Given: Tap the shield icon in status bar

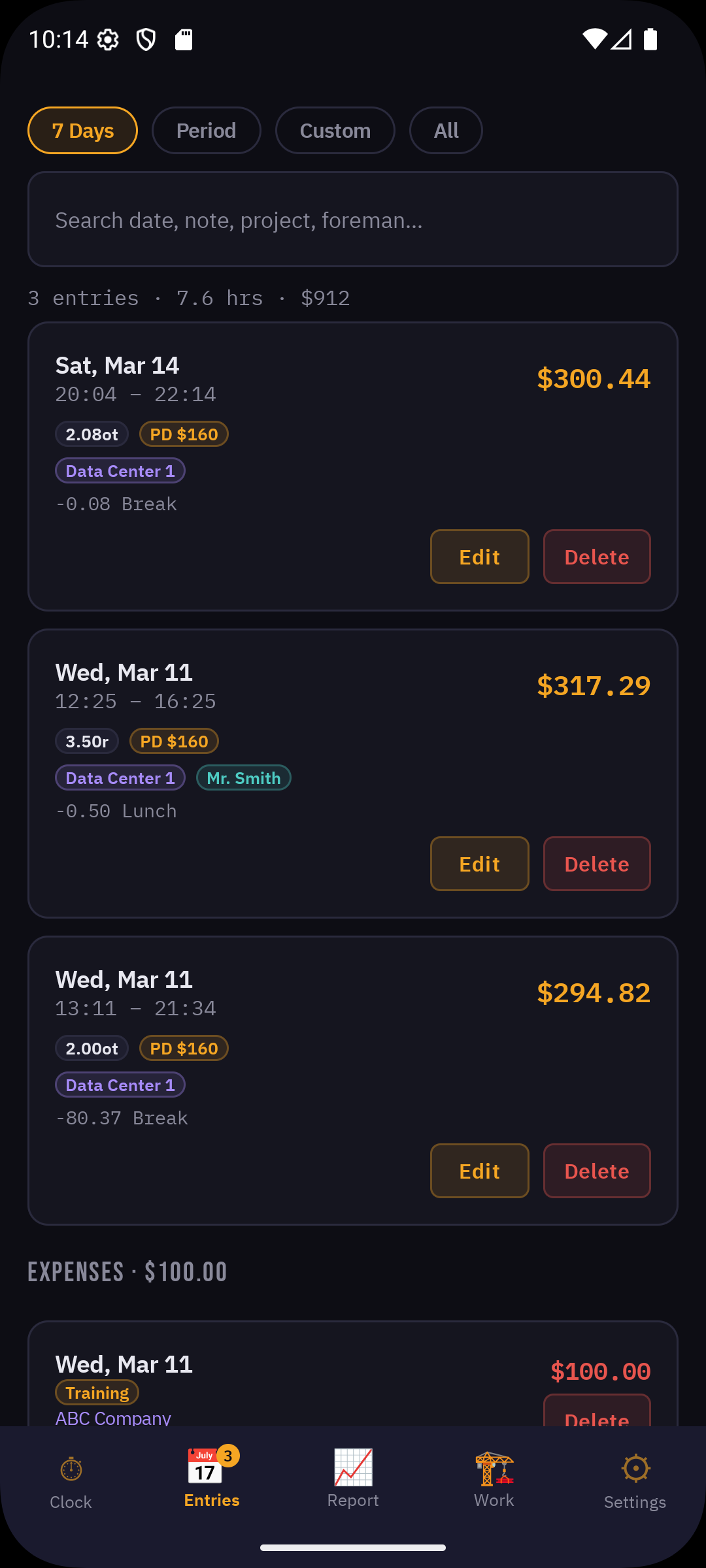Looking at the screenshot, I should click(x=145, y=39).
